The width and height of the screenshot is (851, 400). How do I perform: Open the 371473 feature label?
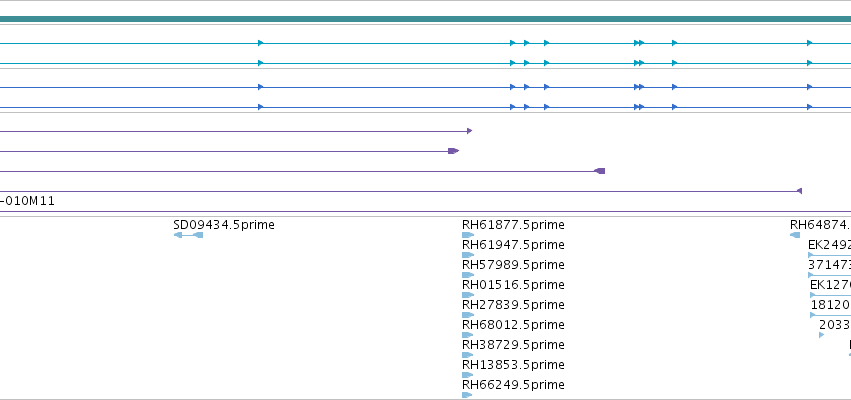(829, 265)
